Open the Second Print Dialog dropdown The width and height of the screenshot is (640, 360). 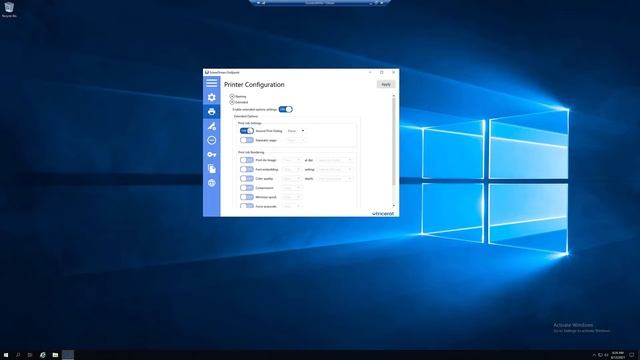[296, 131]
